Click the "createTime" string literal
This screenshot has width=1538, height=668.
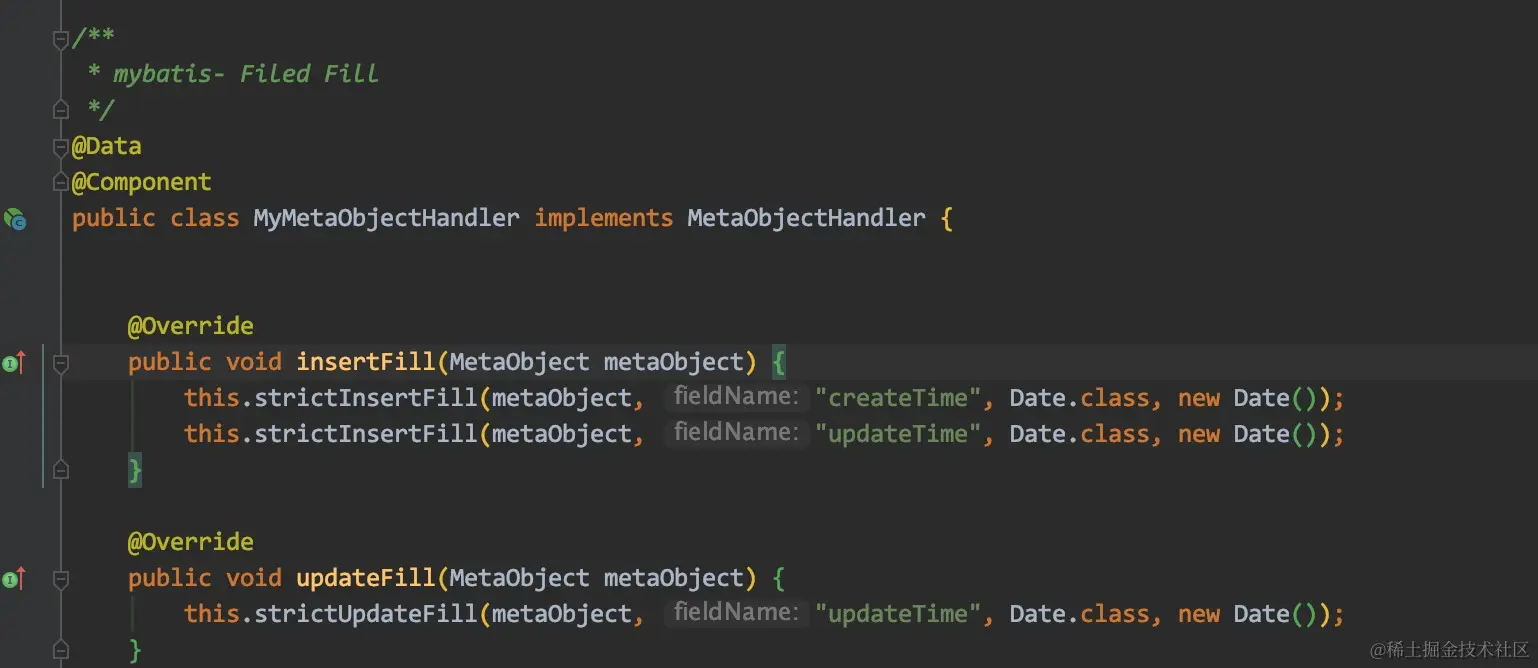click(x=898, y=398)
